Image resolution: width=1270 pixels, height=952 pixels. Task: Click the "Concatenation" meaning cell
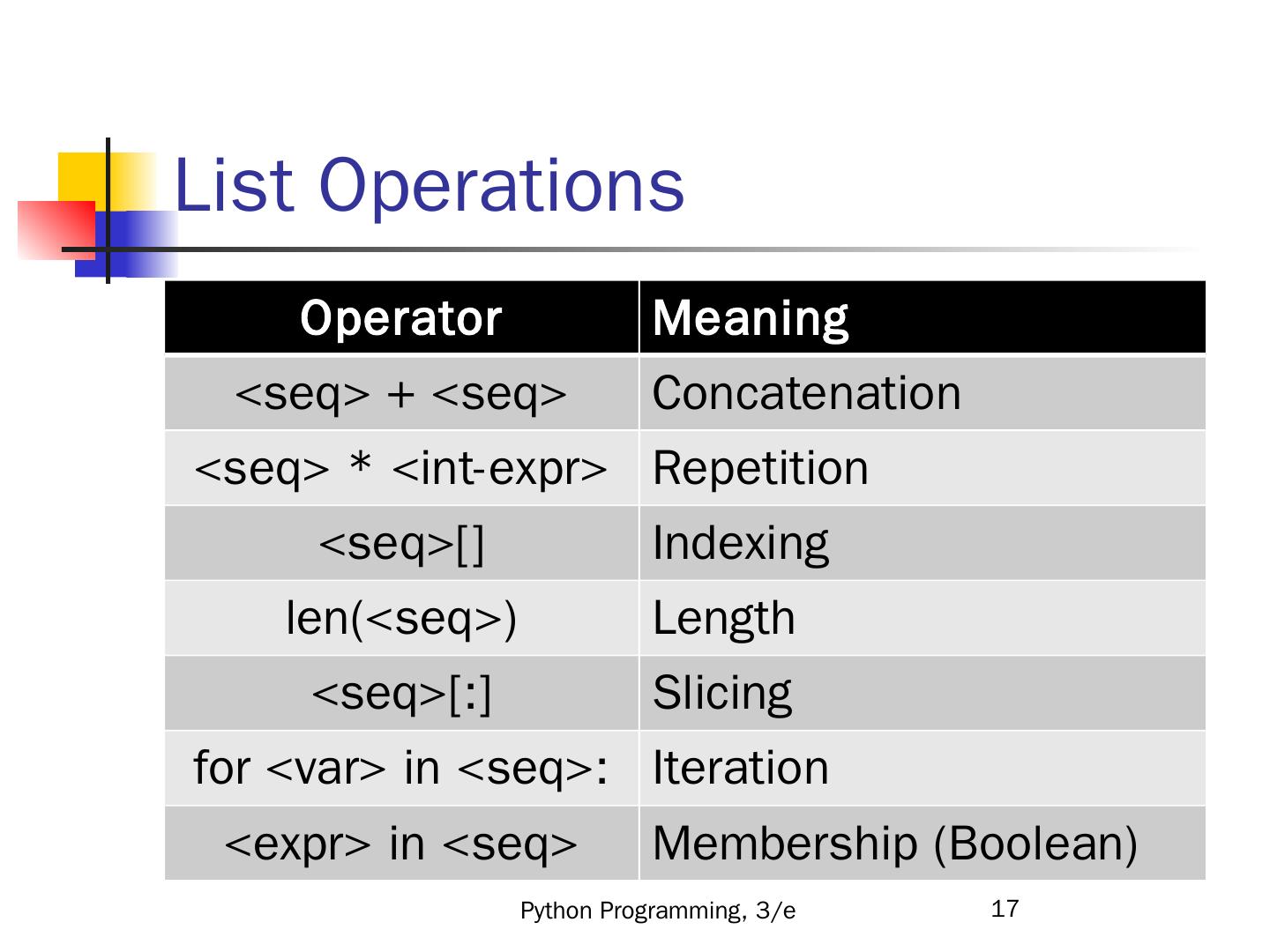click(806, 393)
